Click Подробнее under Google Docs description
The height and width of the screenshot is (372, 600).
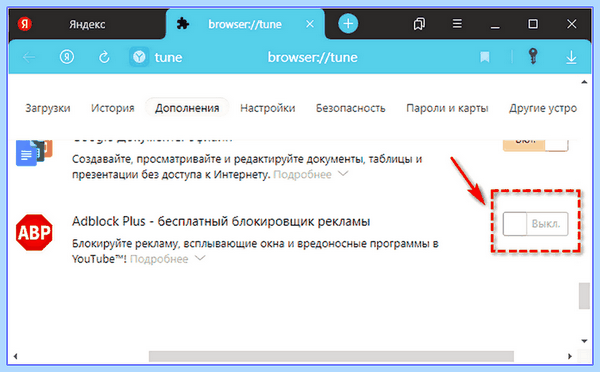click(x=302, y=175)
